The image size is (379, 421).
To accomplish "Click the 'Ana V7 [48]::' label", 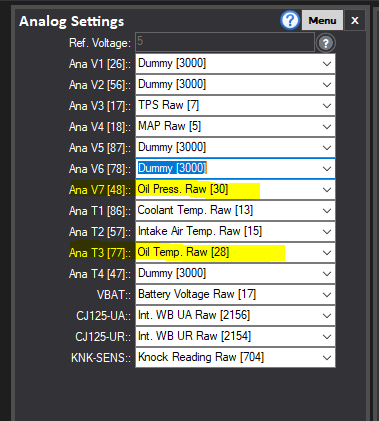I will click(x=100, y=190).
